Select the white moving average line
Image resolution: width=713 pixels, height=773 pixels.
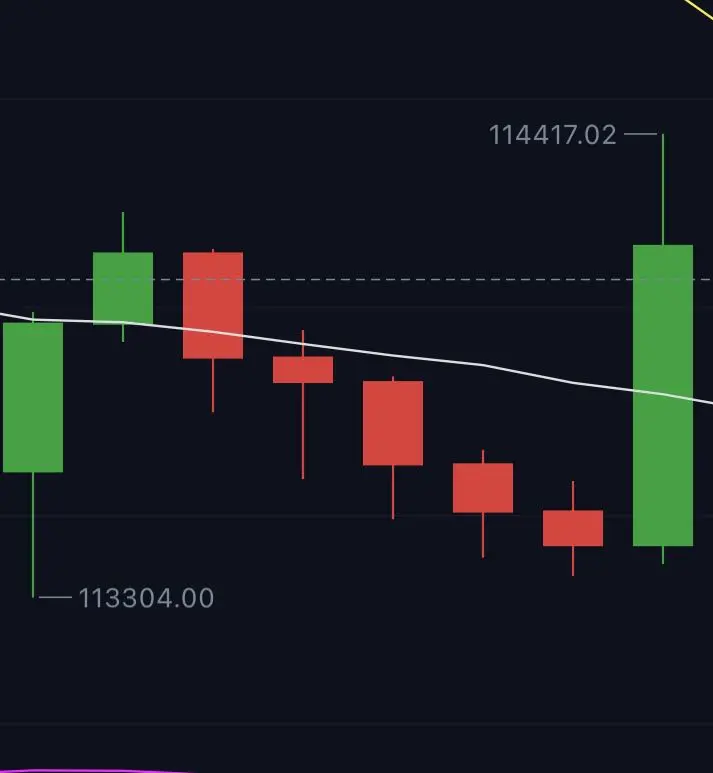[x=356, y=351]
